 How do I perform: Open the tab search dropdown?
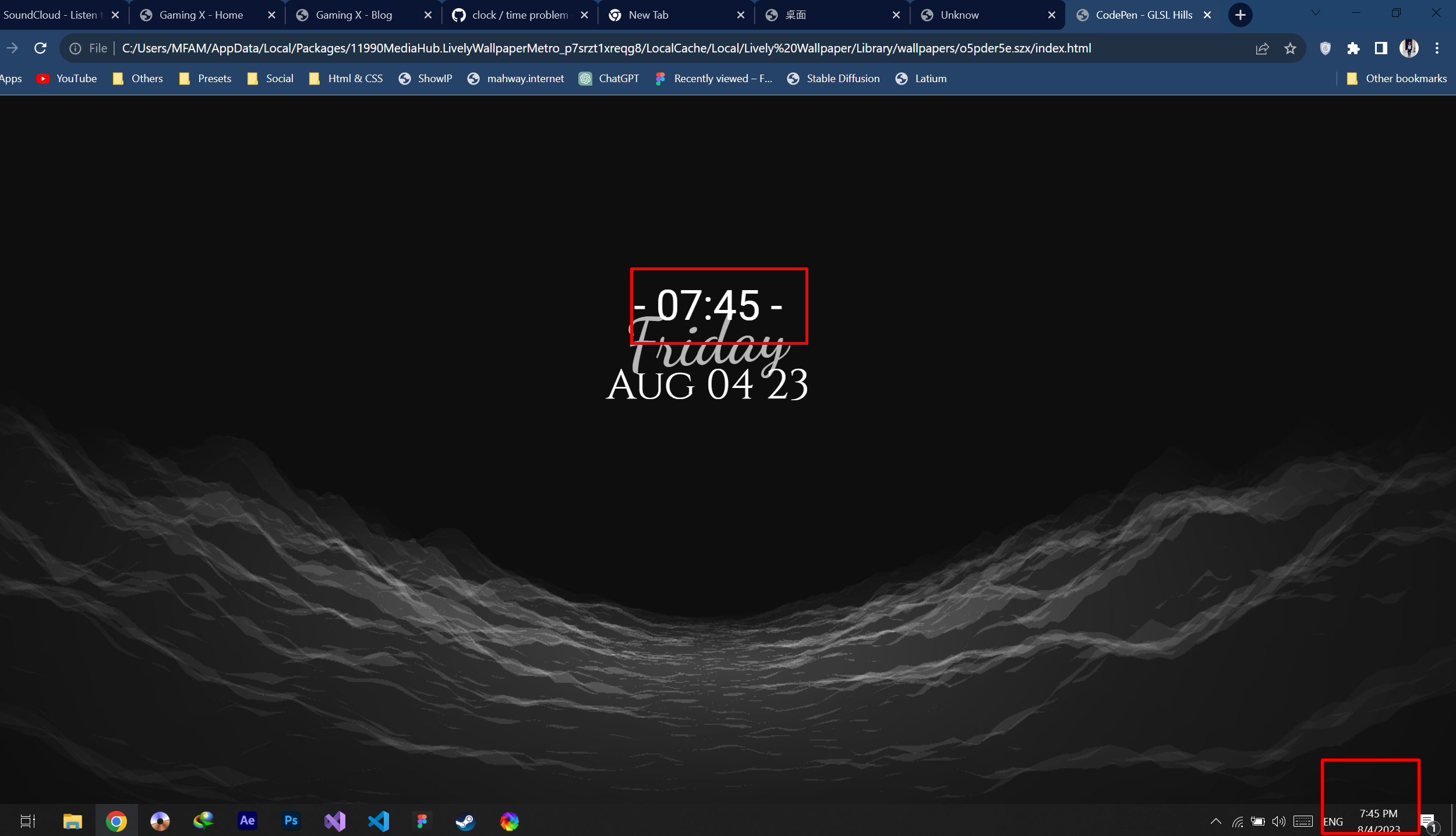coord(1315,13)
